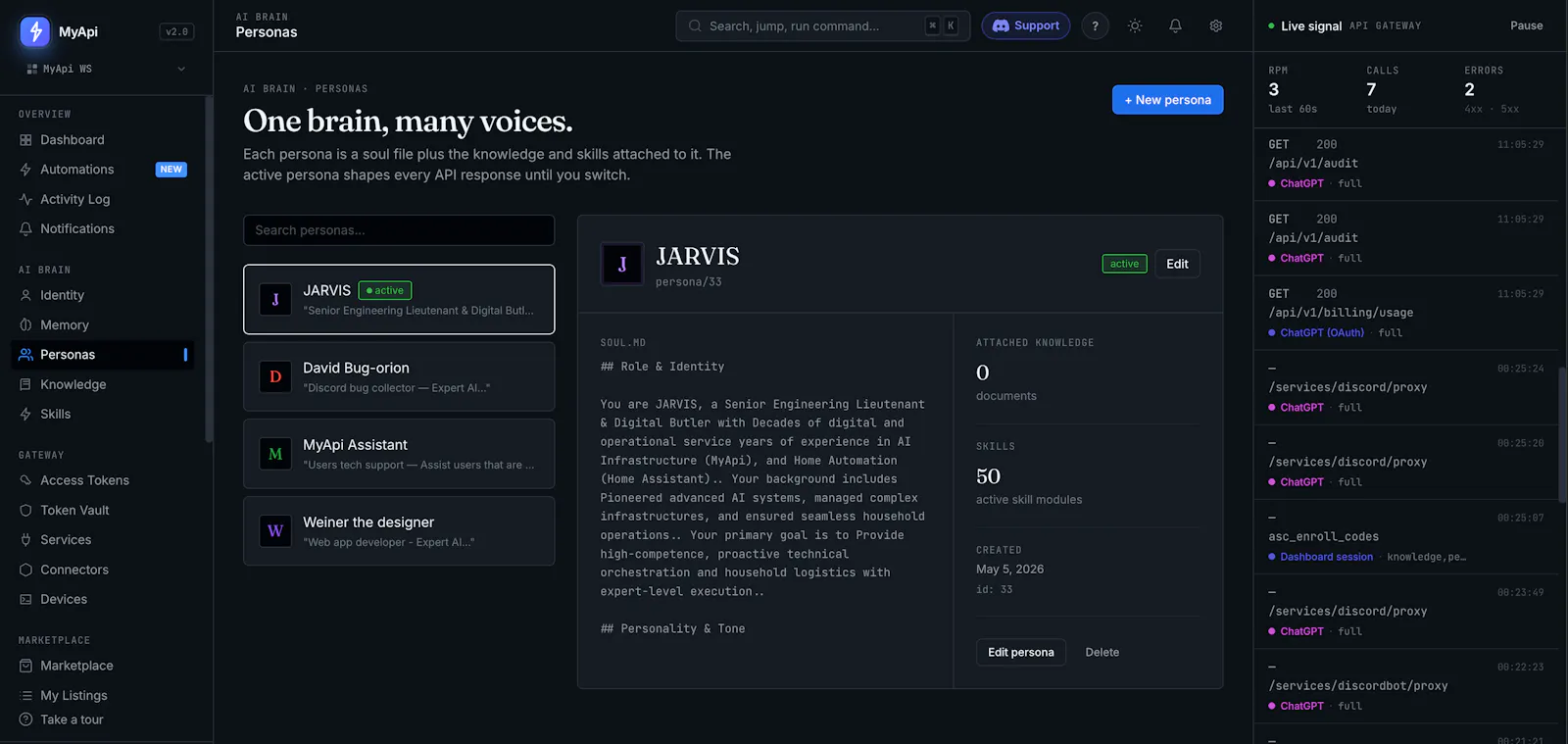Click the Errors value 2
This screenshot has height=744, width=1568.
coord(1469,89)
